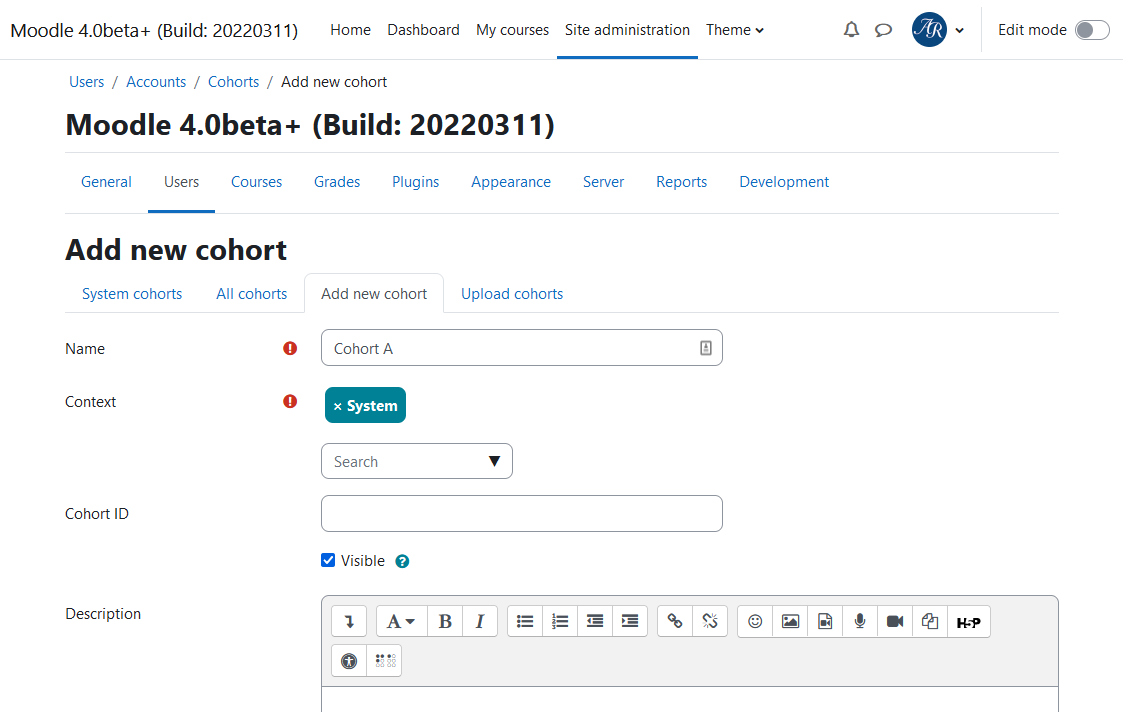The image size is (1123, 712).
Task: Toggle bold formatting
Action: pos(445,621)
